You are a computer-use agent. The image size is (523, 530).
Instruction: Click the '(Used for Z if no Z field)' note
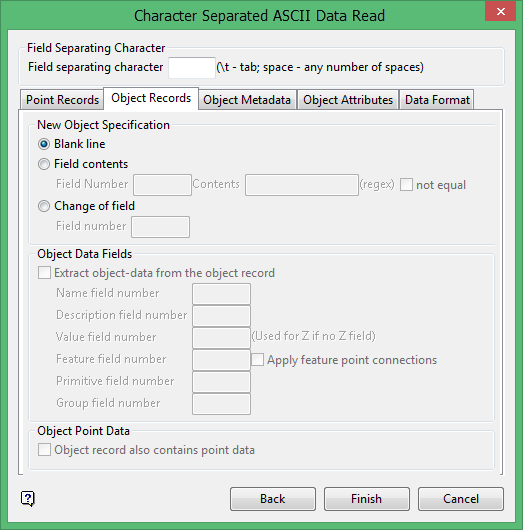(313, 336)
